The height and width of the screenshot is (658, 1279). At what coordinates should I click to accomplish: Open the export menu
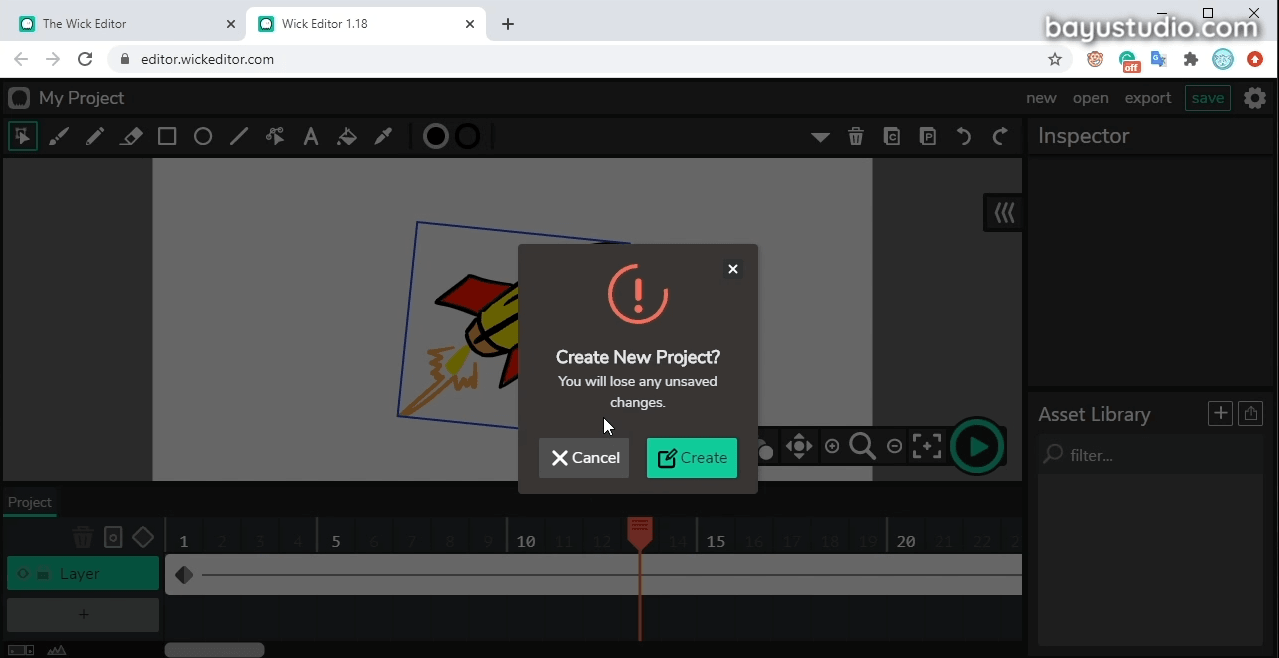(1147, 97)
